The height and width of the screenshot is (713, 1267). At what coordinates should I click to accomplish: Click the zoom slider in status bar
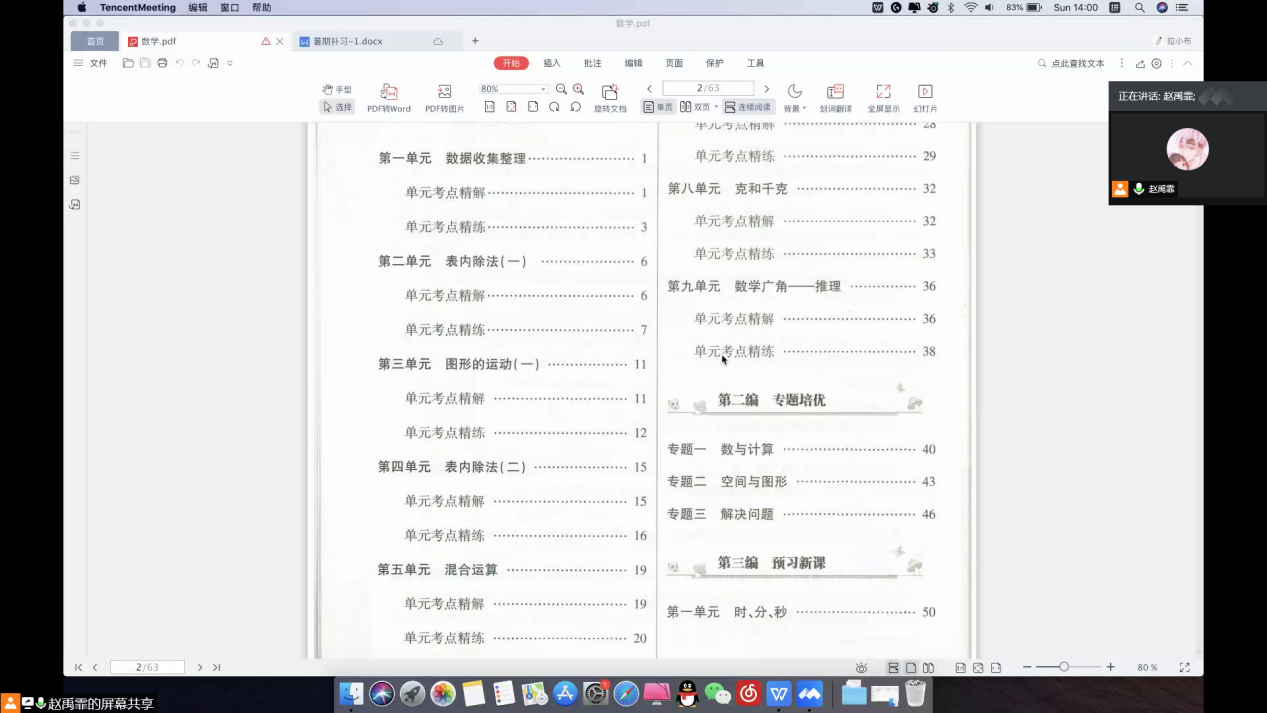[x=1064, y=667]
